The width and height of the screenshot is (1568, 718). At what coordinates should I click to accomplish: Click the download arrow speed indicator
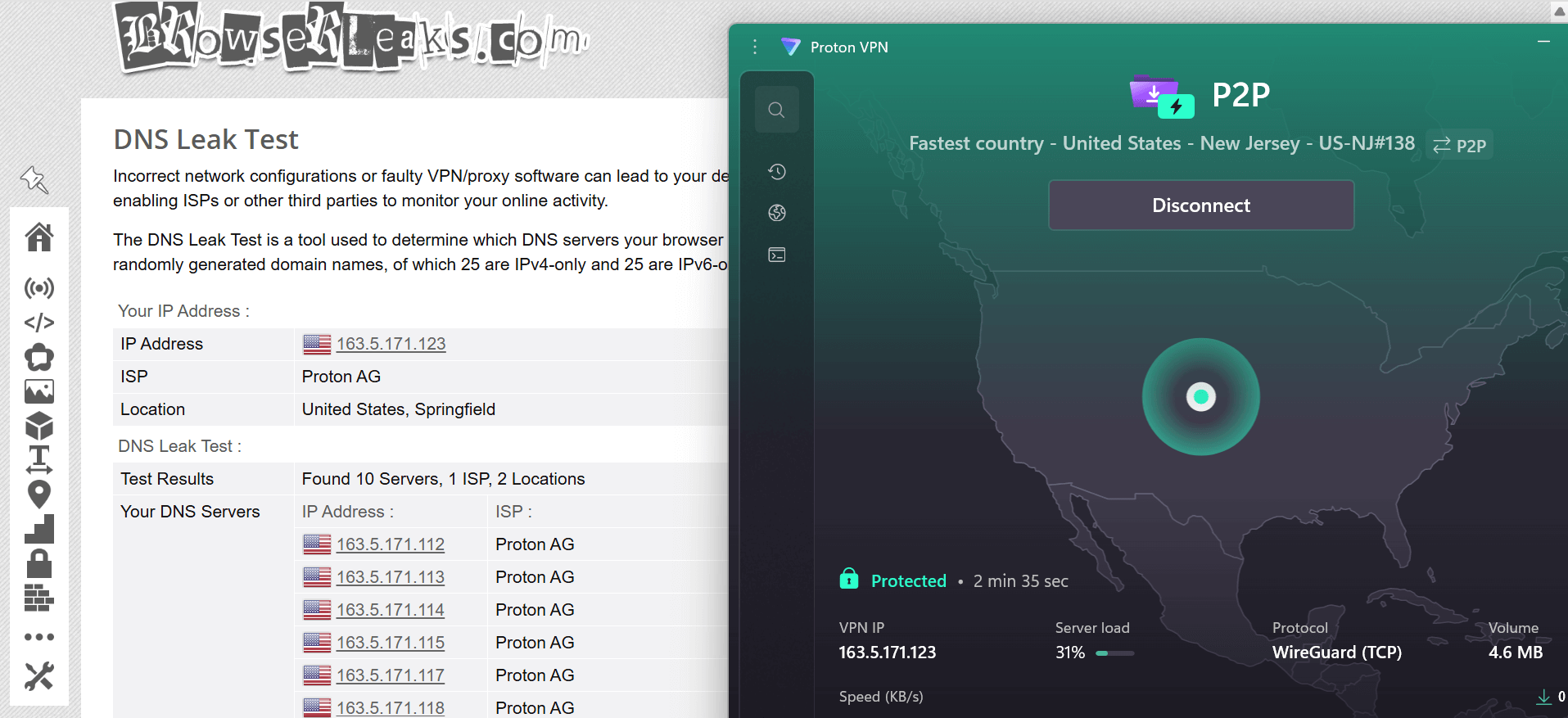(1543, 697)
